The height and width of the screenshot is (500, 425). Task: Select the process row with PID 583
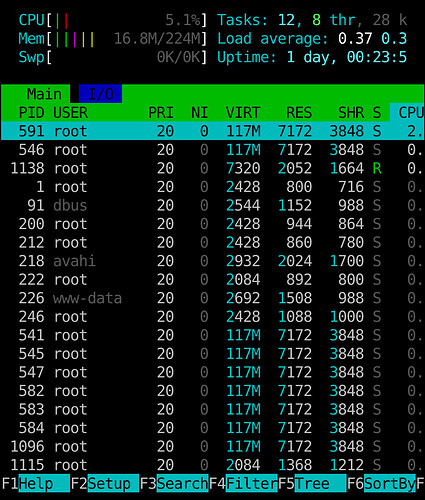tap(212, 409)
